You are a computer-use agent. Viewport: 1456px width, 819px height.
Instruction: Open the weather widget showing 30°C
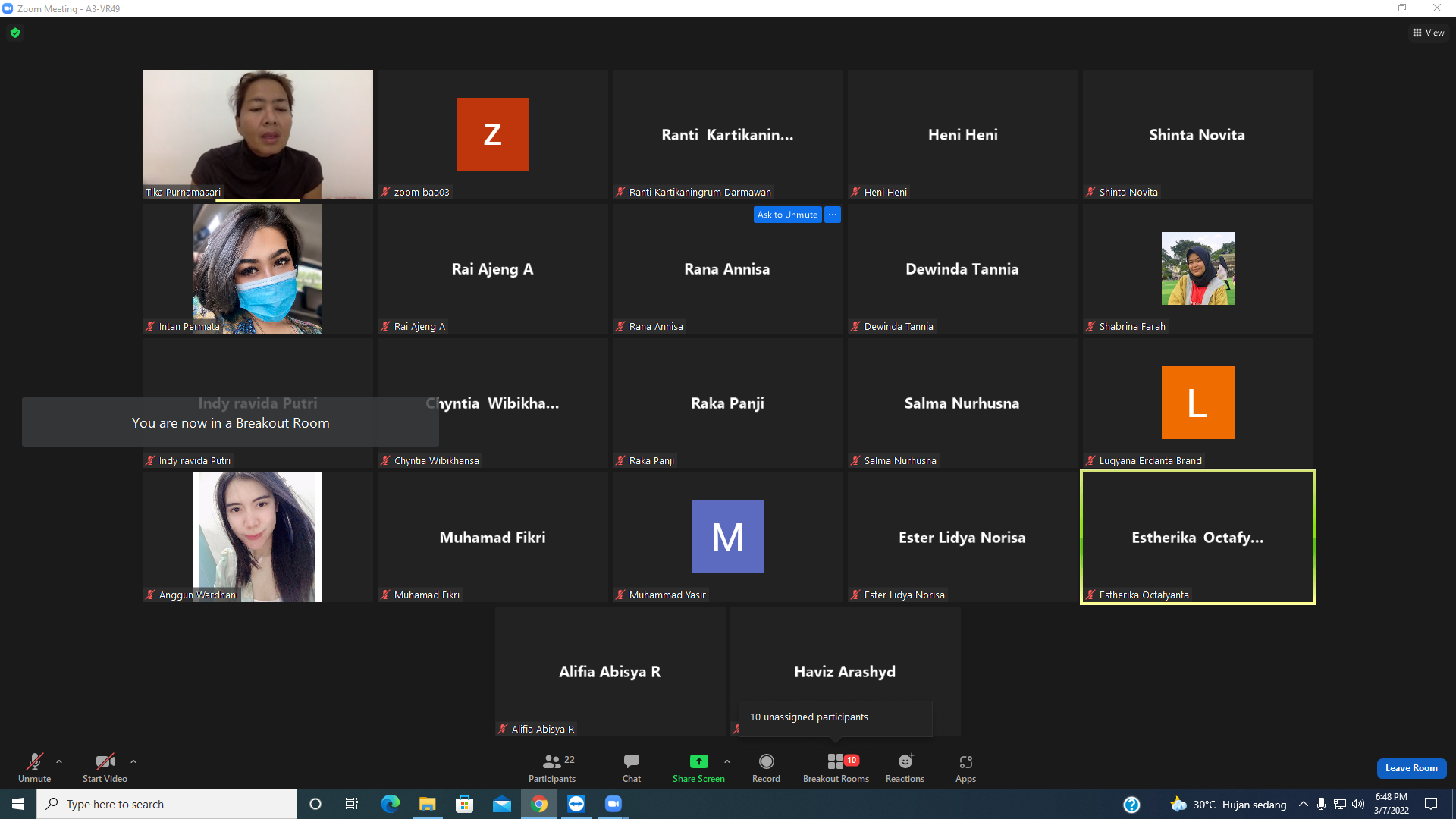pyautogui.click(x=1228, y=805)
